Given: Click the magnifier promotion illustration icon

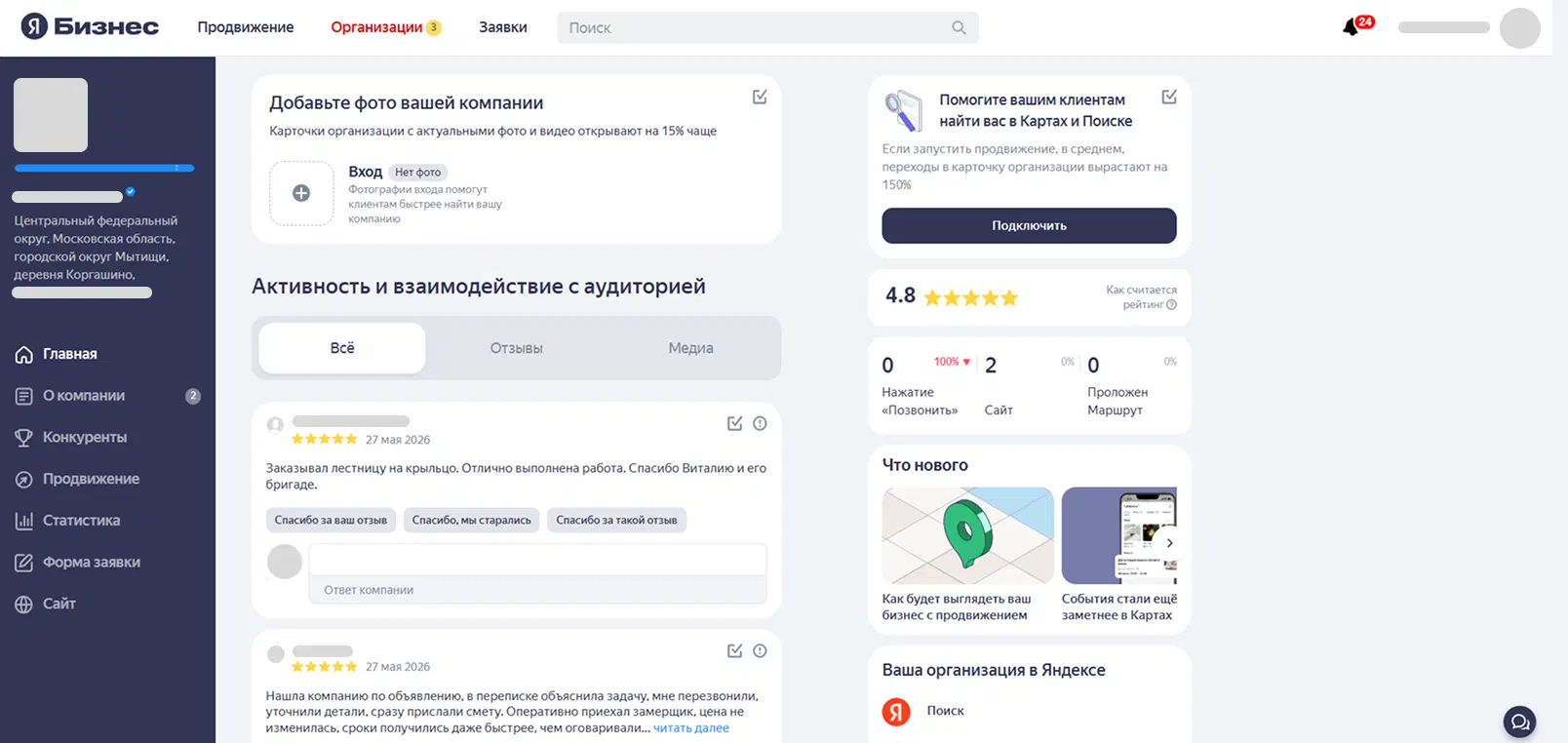Looking at the screenshot, I should (903, 110).
